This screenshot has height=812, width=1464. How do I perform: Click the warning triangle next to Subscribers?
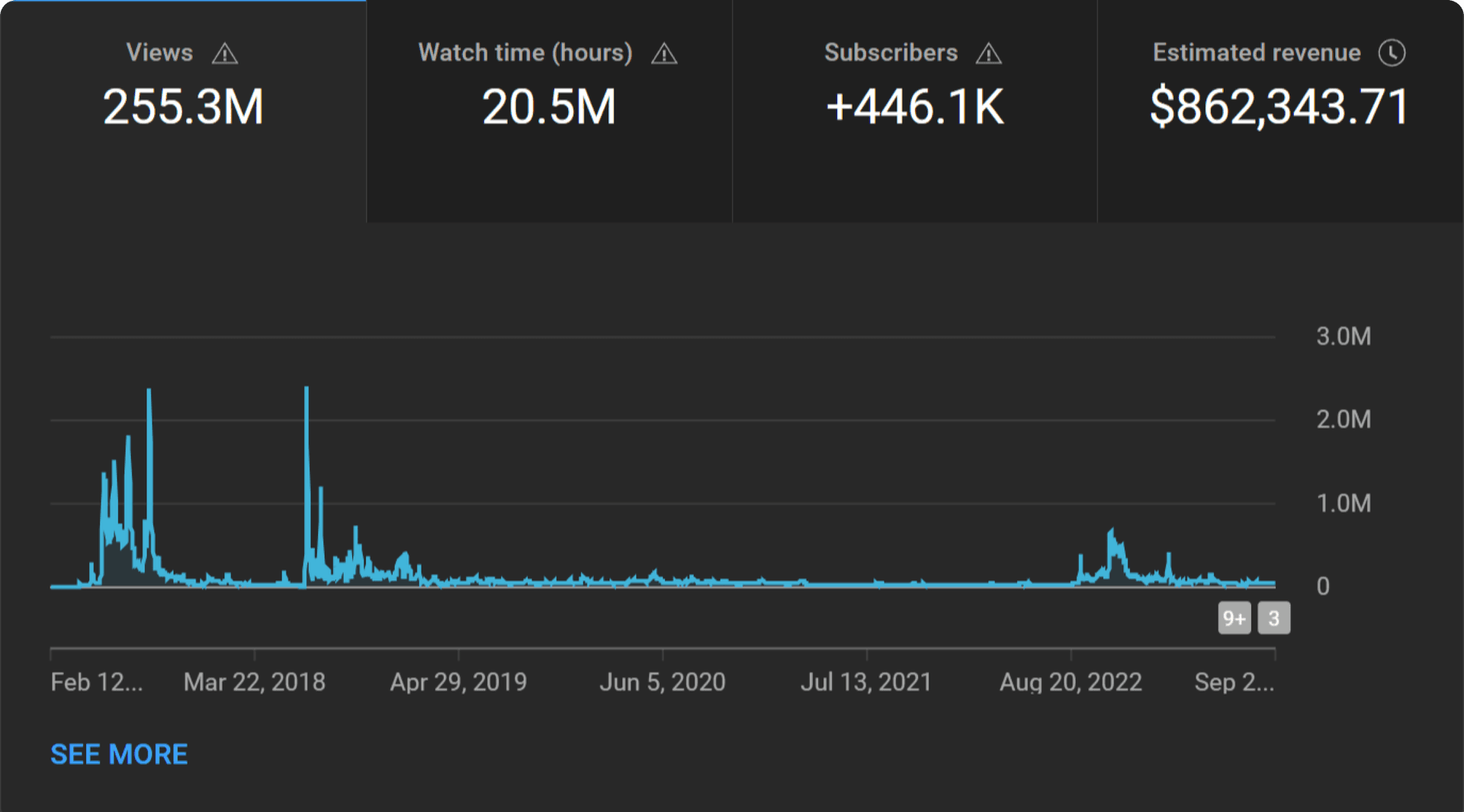click(989, 53)
